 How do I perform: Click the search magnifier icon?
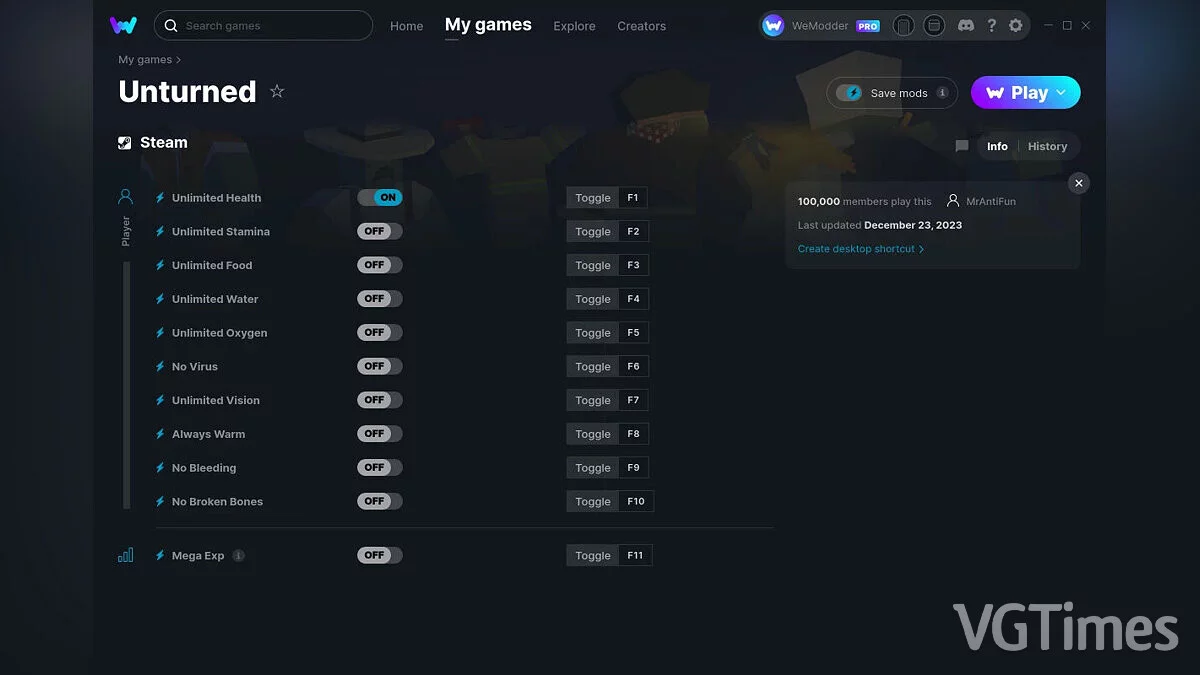171,25
